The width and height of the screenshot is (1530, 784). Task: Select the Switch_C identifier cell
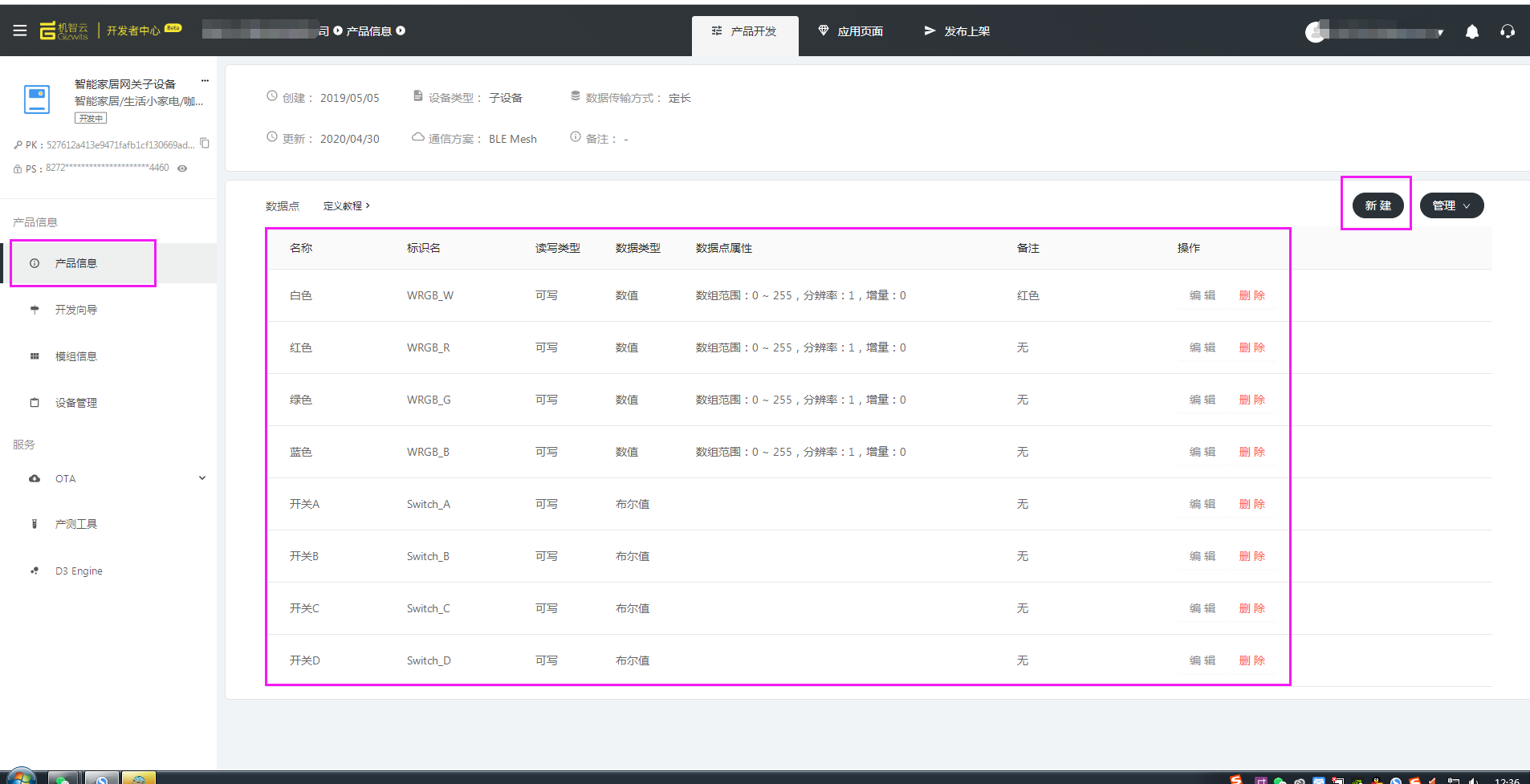429,608
